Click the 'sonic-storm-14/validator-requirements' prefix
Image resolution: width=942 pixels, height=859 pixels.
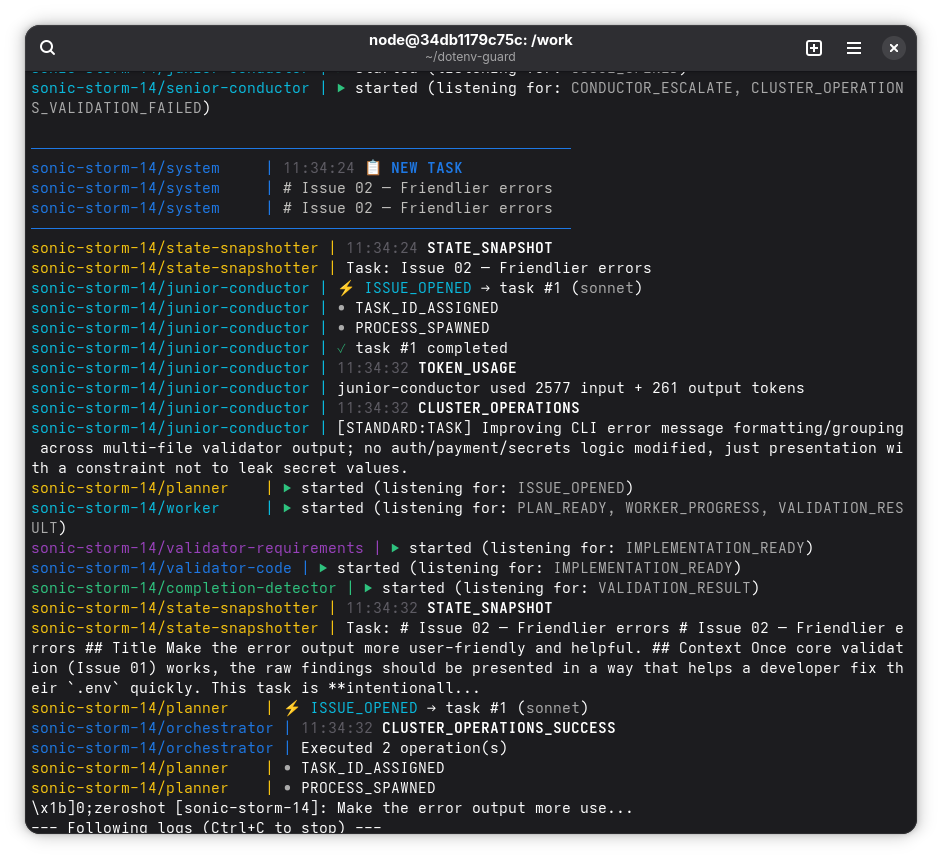pos(197,548)
